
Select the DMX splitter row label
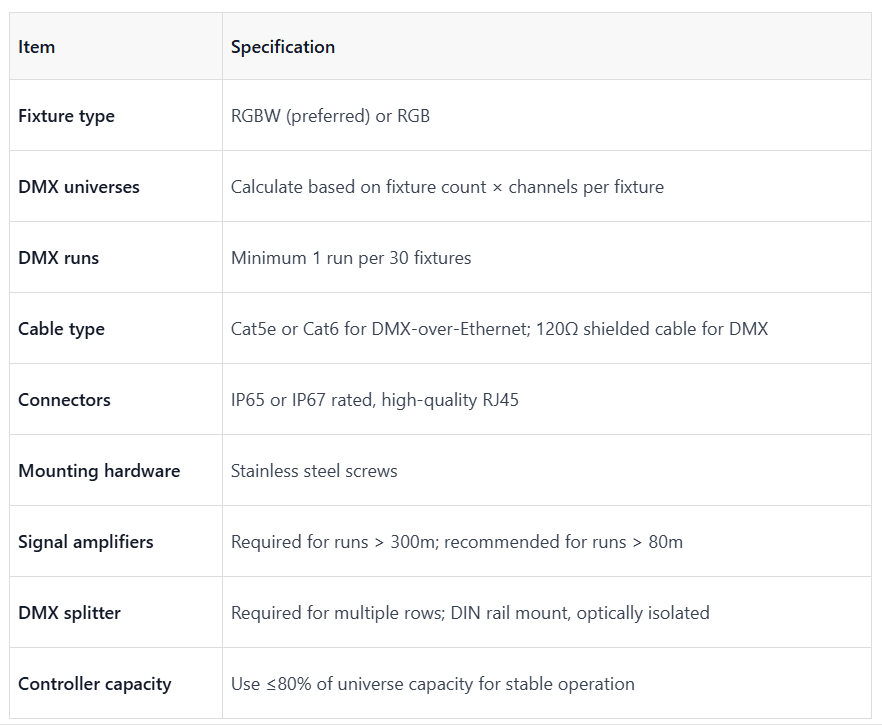[69, 613]
